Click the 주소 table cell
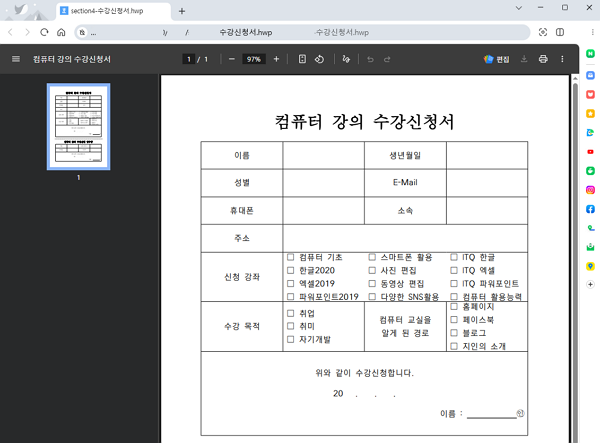 pos(242,238)
